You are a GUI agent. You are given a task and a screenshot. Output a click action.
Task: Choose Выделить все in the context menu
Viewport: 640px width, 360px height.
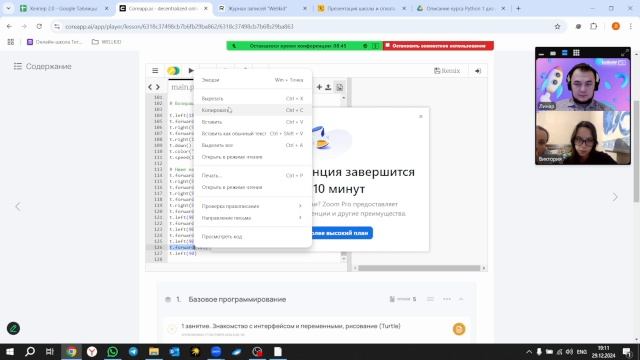253,145
